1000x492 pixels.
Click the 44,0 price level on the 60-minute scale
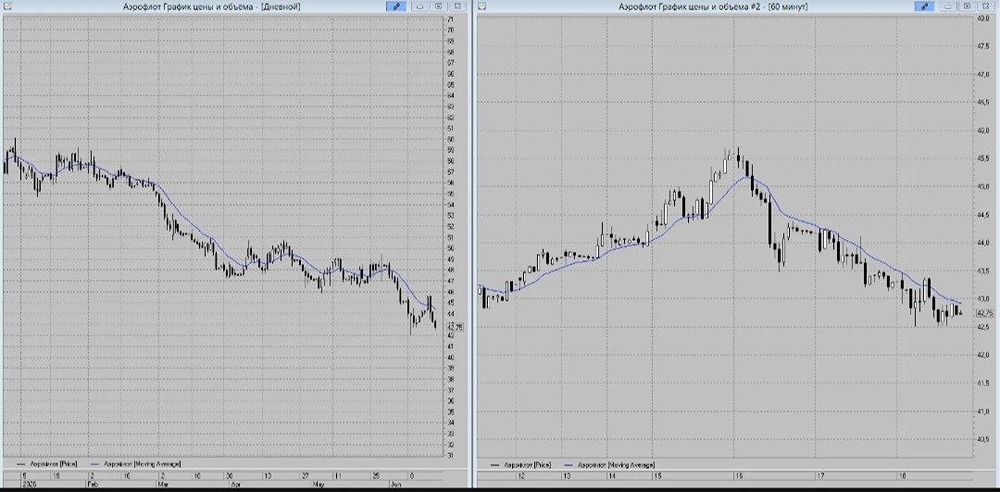983,243
